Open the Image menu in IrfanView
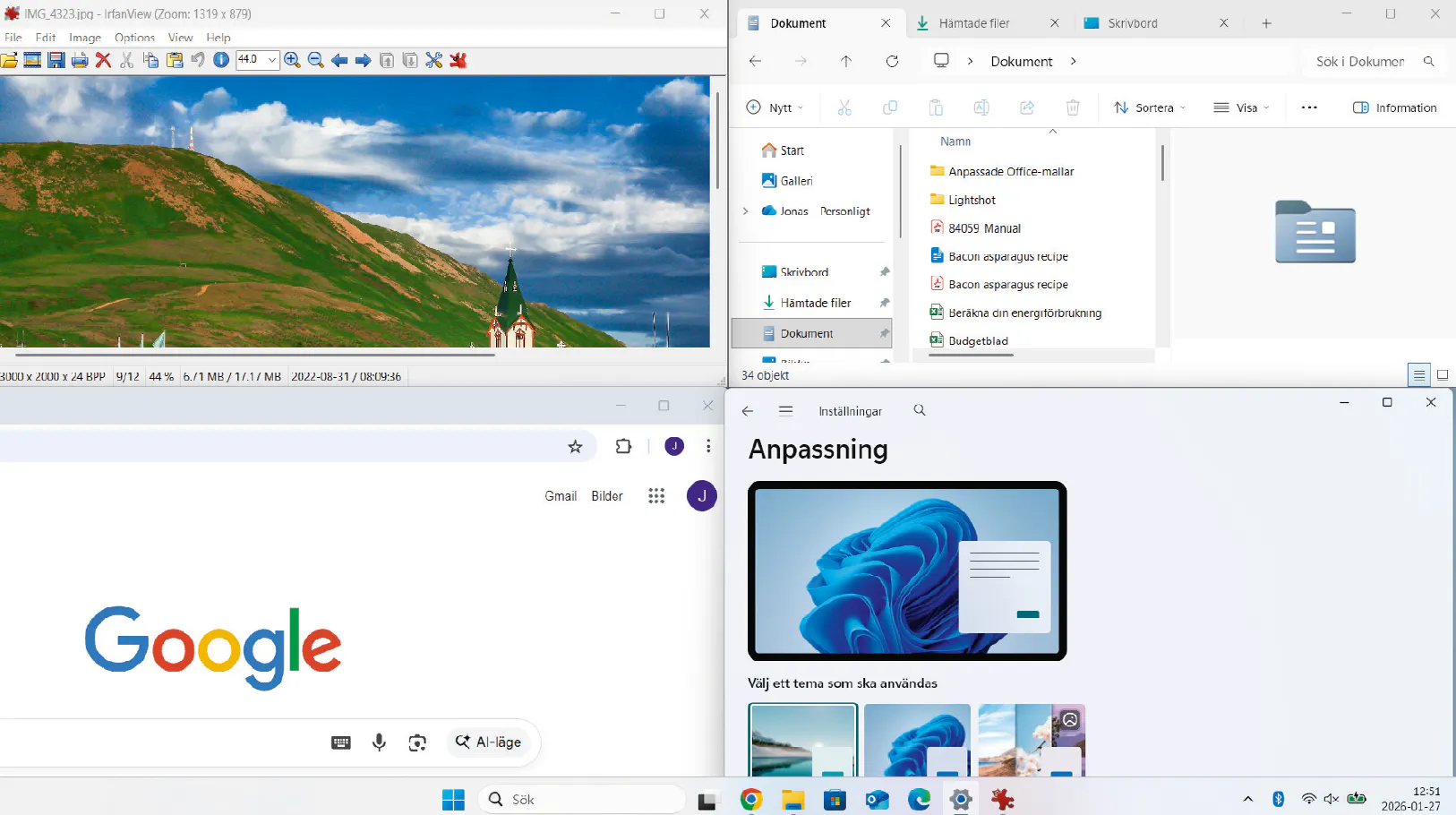Screen dimensions: 1456x815 tap(84, 38)
